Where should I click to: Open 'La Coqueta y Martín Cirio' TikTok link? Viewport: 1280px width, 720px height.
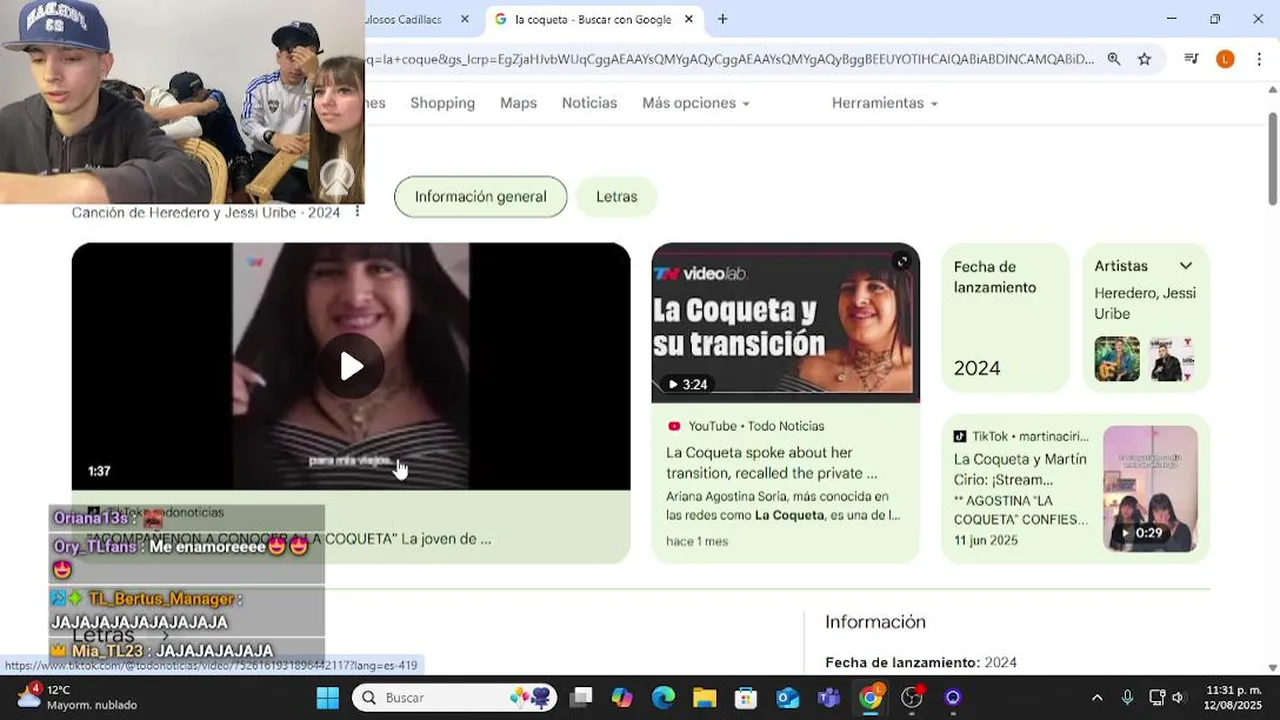pos(1021,469)
